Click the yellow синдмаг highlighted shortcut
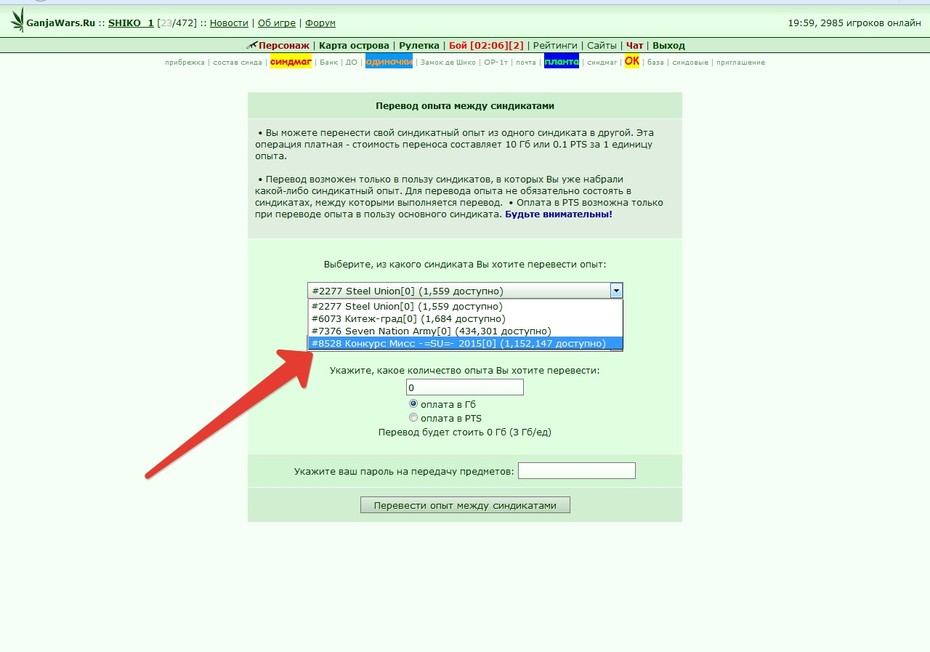The height and width of the screenshot is (652, 930). [x=291, y=62]
